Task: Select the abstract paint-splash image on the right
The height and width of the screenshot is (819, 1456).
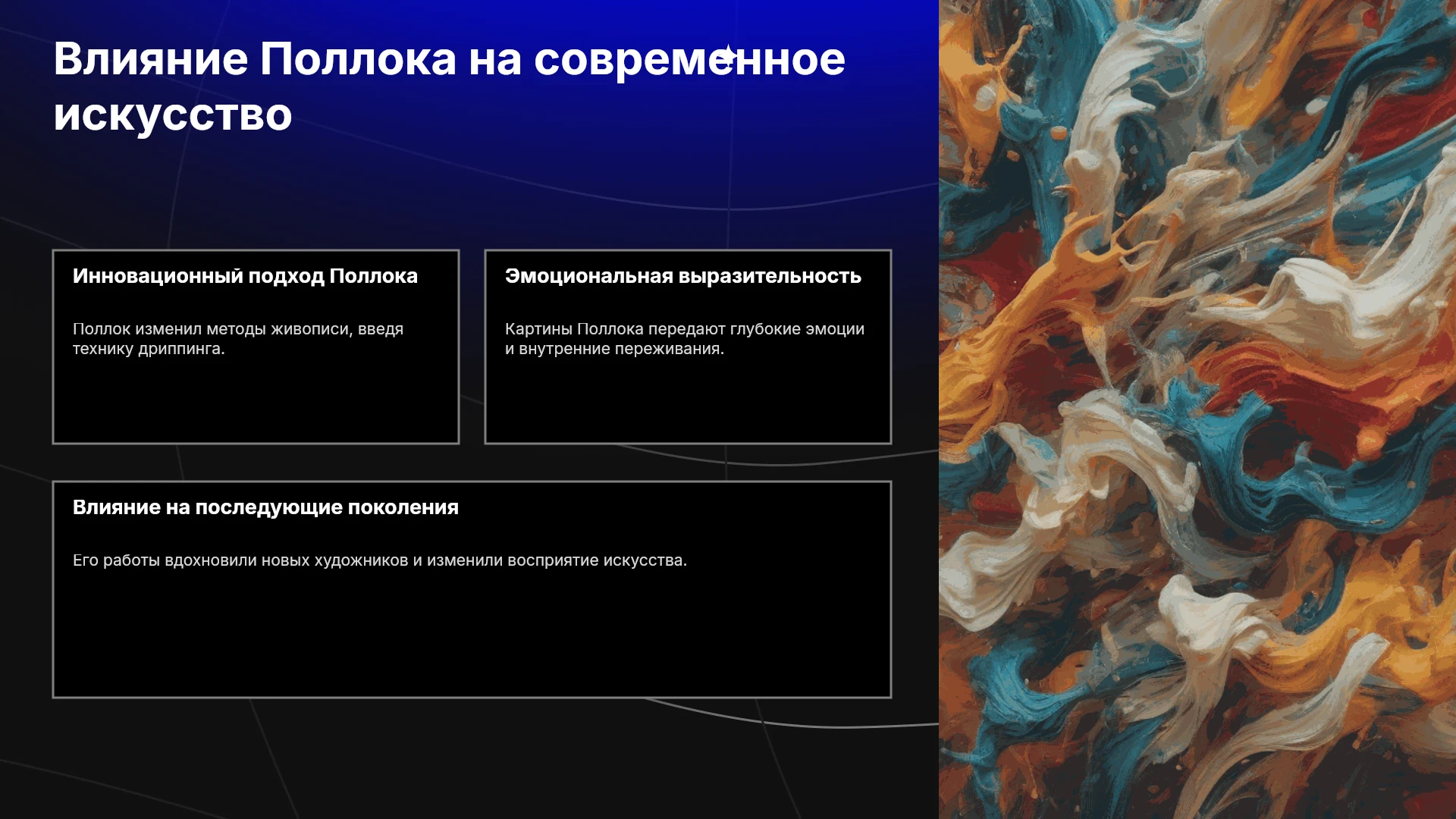Action: pyautogui.click(x=1197, y=409)
